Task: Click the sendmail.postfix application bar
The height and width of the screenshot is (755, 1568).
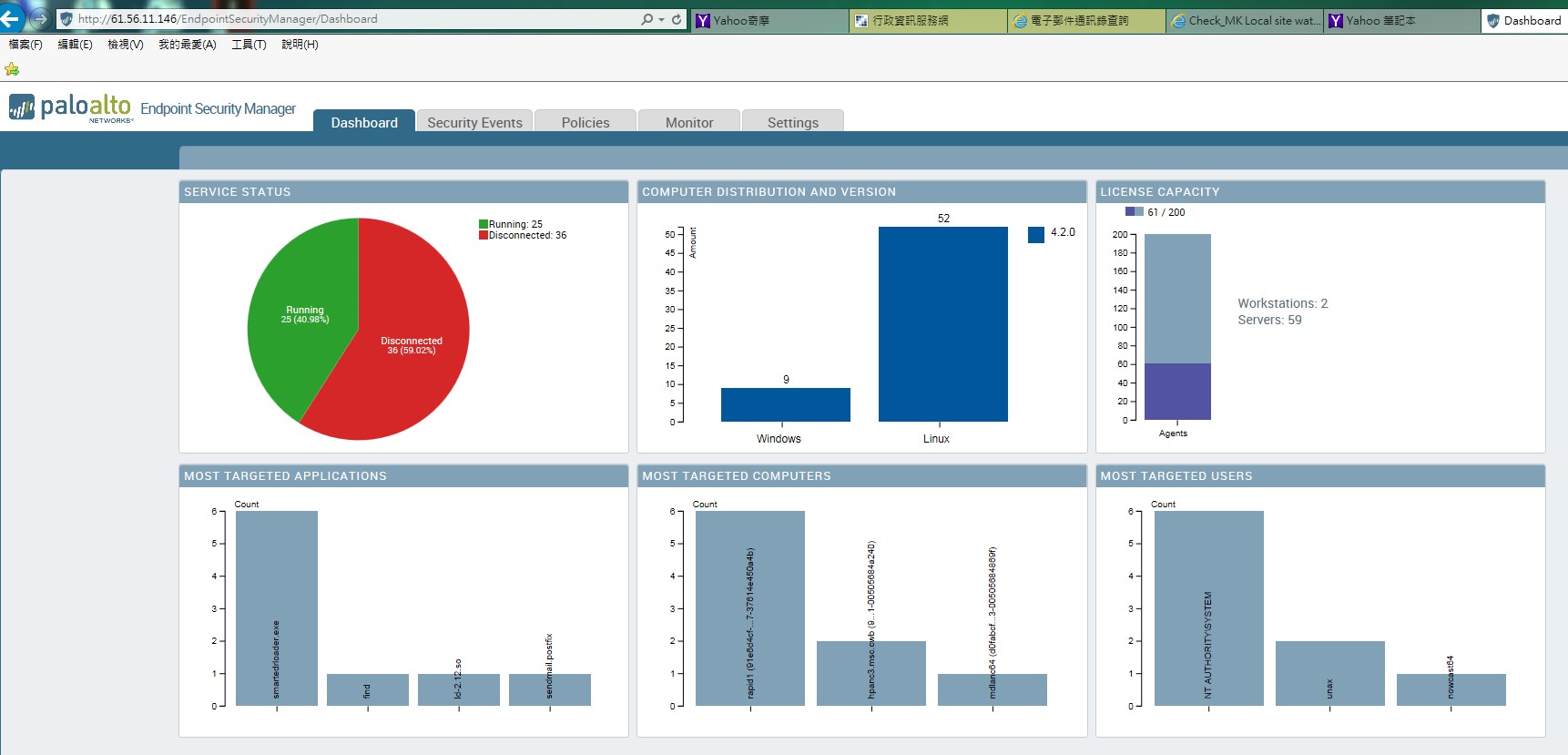Action: coord(550,689)
